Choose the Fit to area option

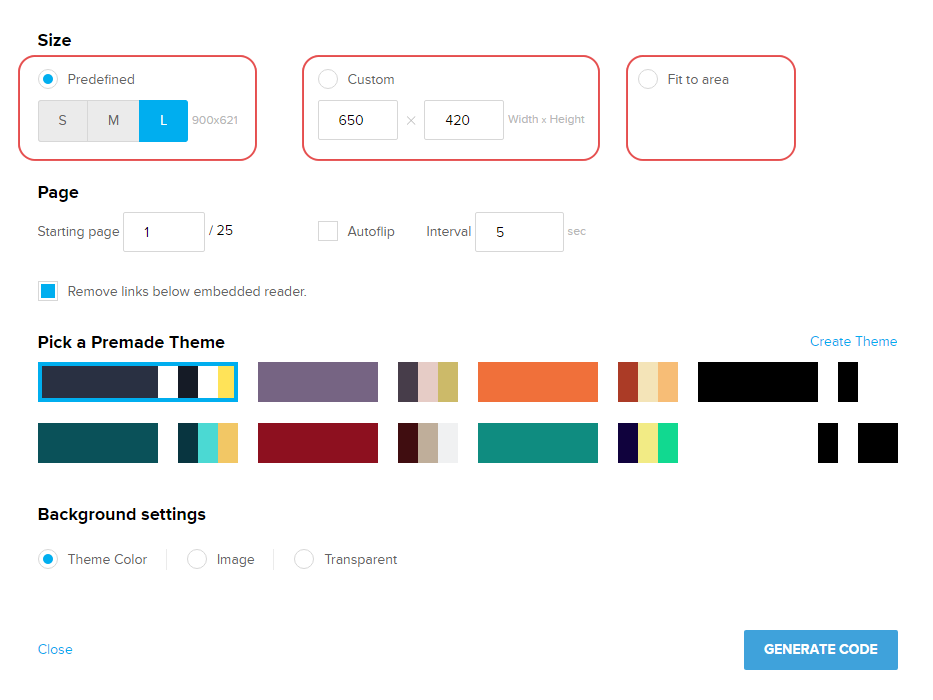tap(648, 79)
